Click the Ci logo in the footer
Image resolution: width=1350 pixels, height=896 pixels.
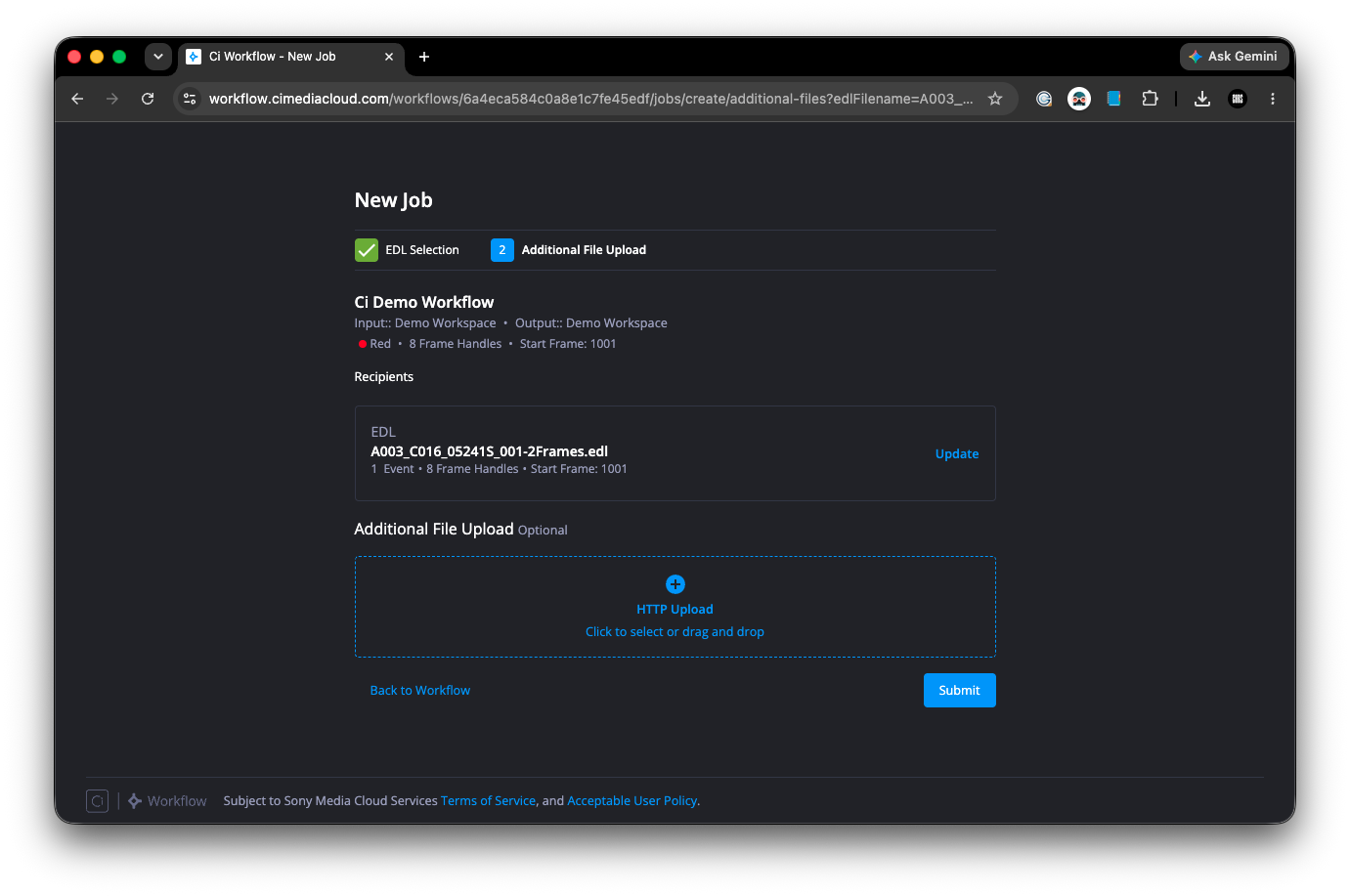[x=98, y=801]
